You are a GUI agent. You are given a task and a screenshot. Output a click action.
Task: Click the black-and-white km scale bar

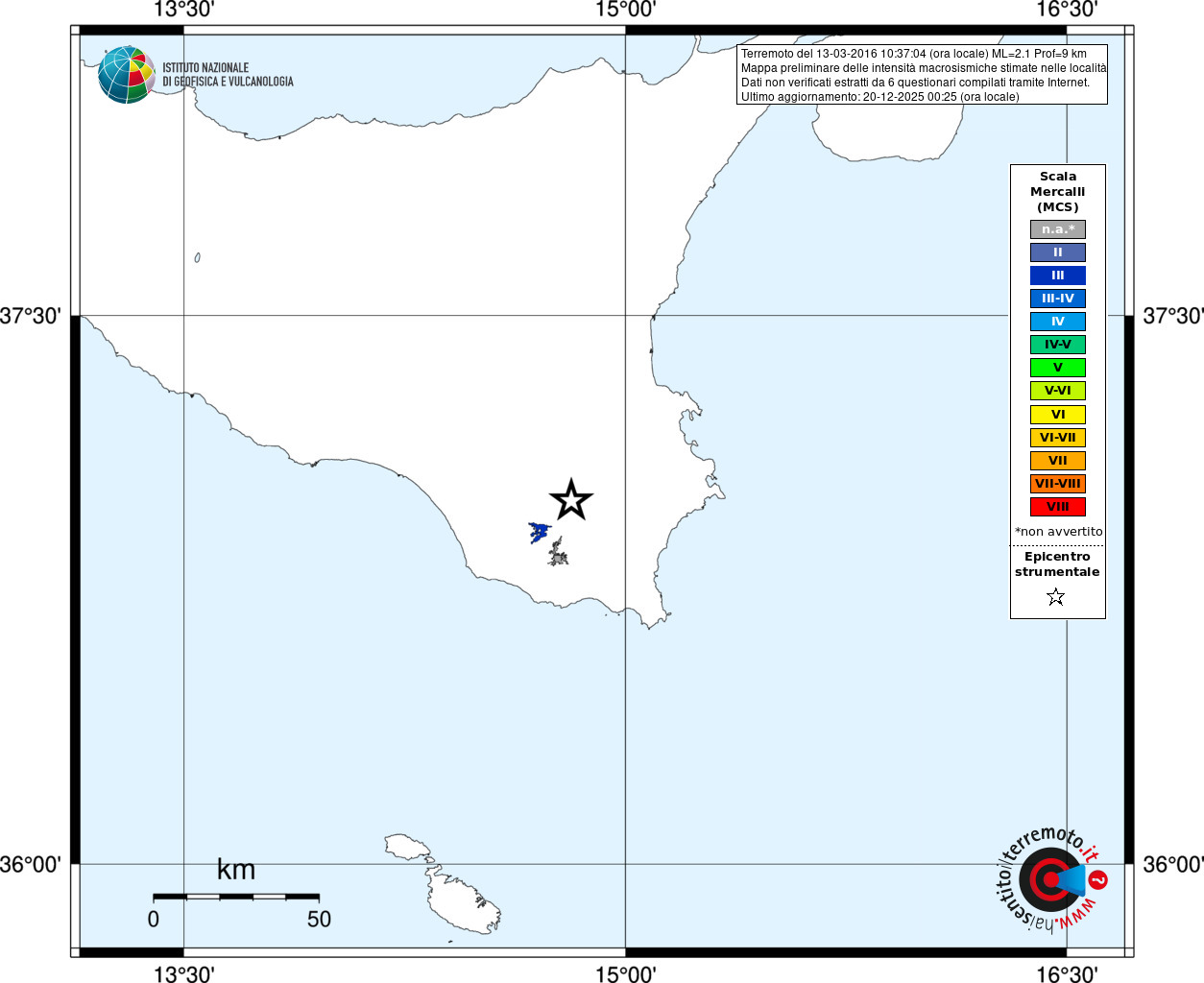click(236, 897)
